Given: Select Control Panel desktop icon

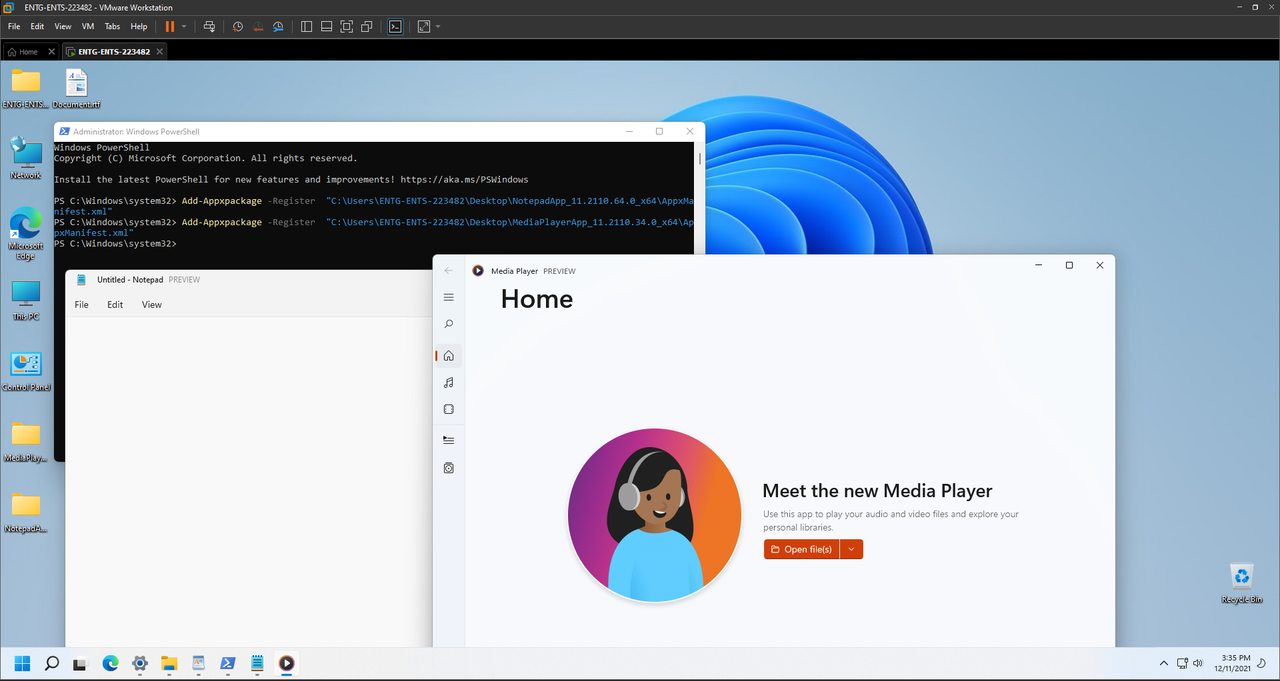Looking at the screenshot, I should 26,370.
